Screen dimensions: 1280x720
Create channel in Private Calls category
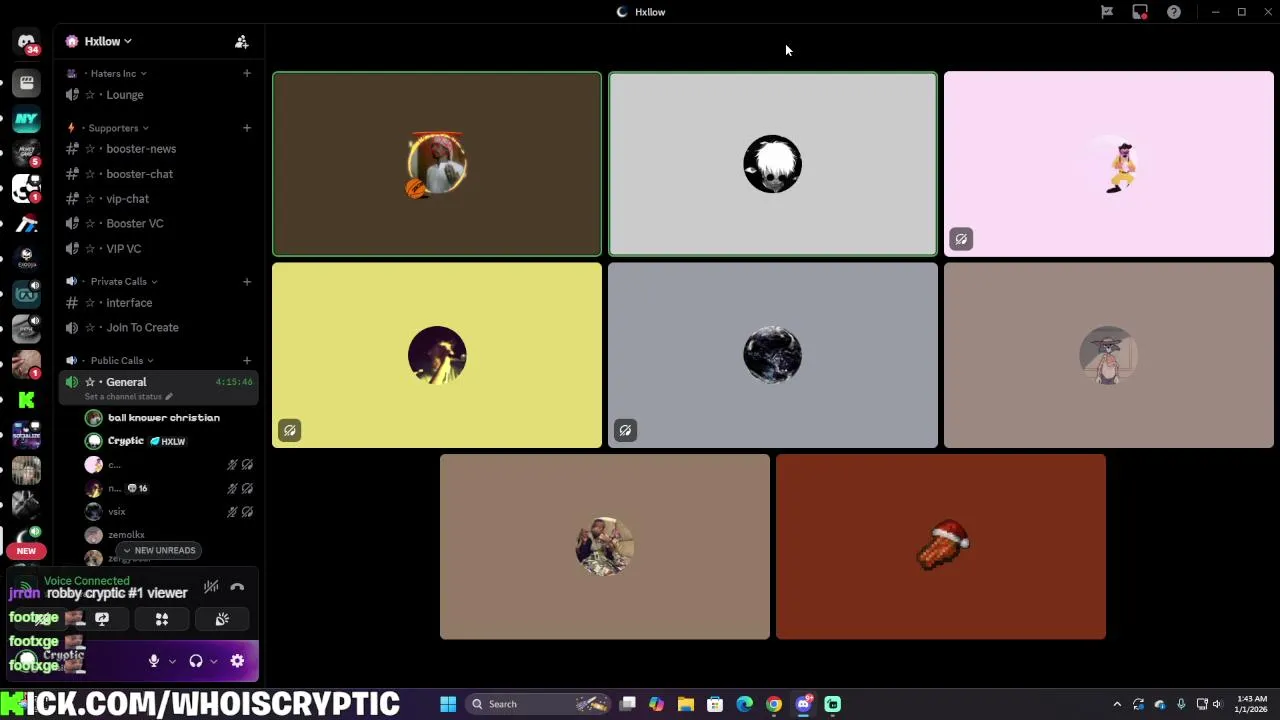[x=247, y=281]
